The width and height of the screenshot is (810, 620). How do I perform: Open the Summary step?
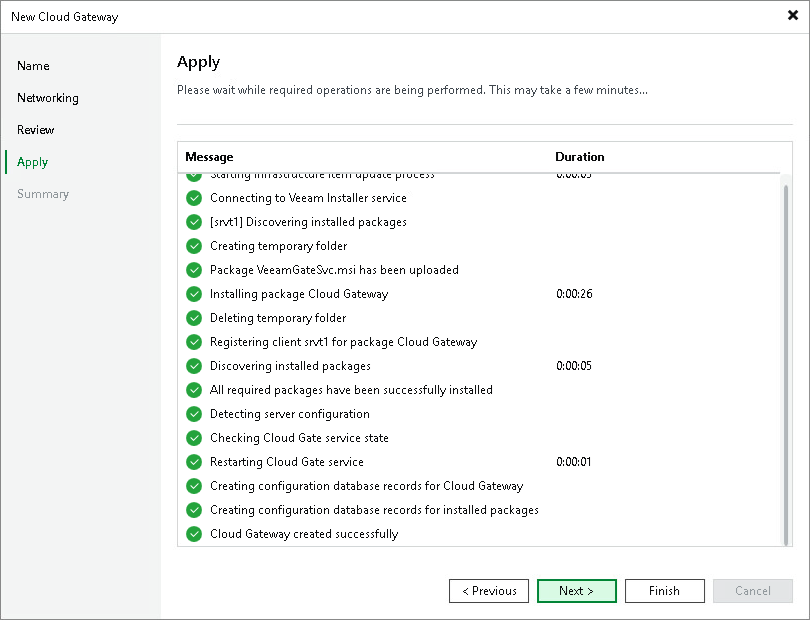pos(43,194)
